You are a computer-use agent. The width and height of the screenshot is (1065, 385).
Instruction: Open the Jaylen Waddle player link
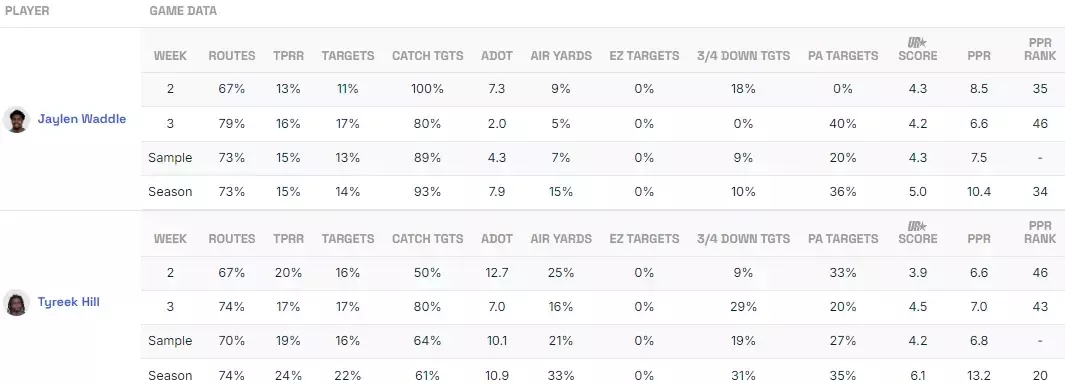click(82, 119)
